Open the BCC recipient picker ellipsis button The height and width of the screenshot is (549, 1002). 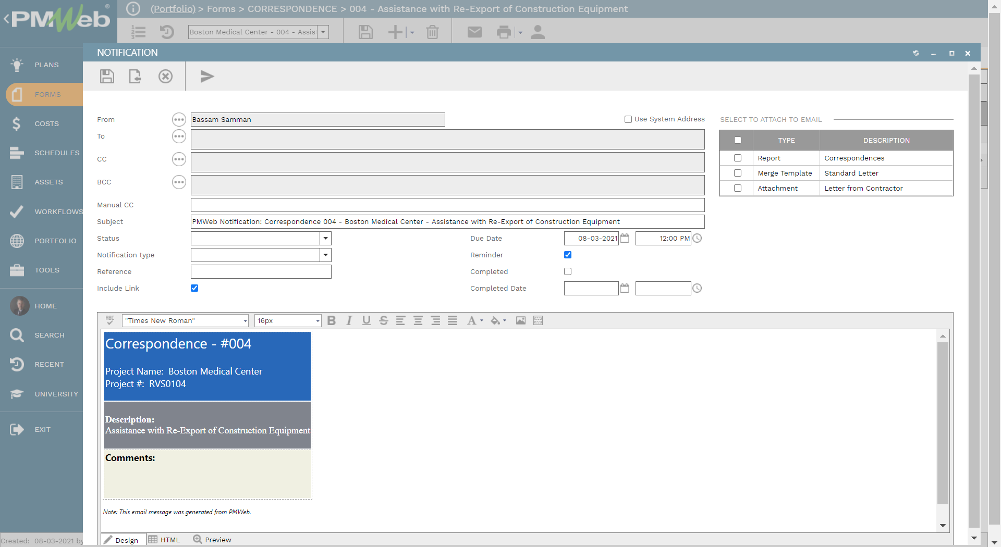(x=179, y=182)
